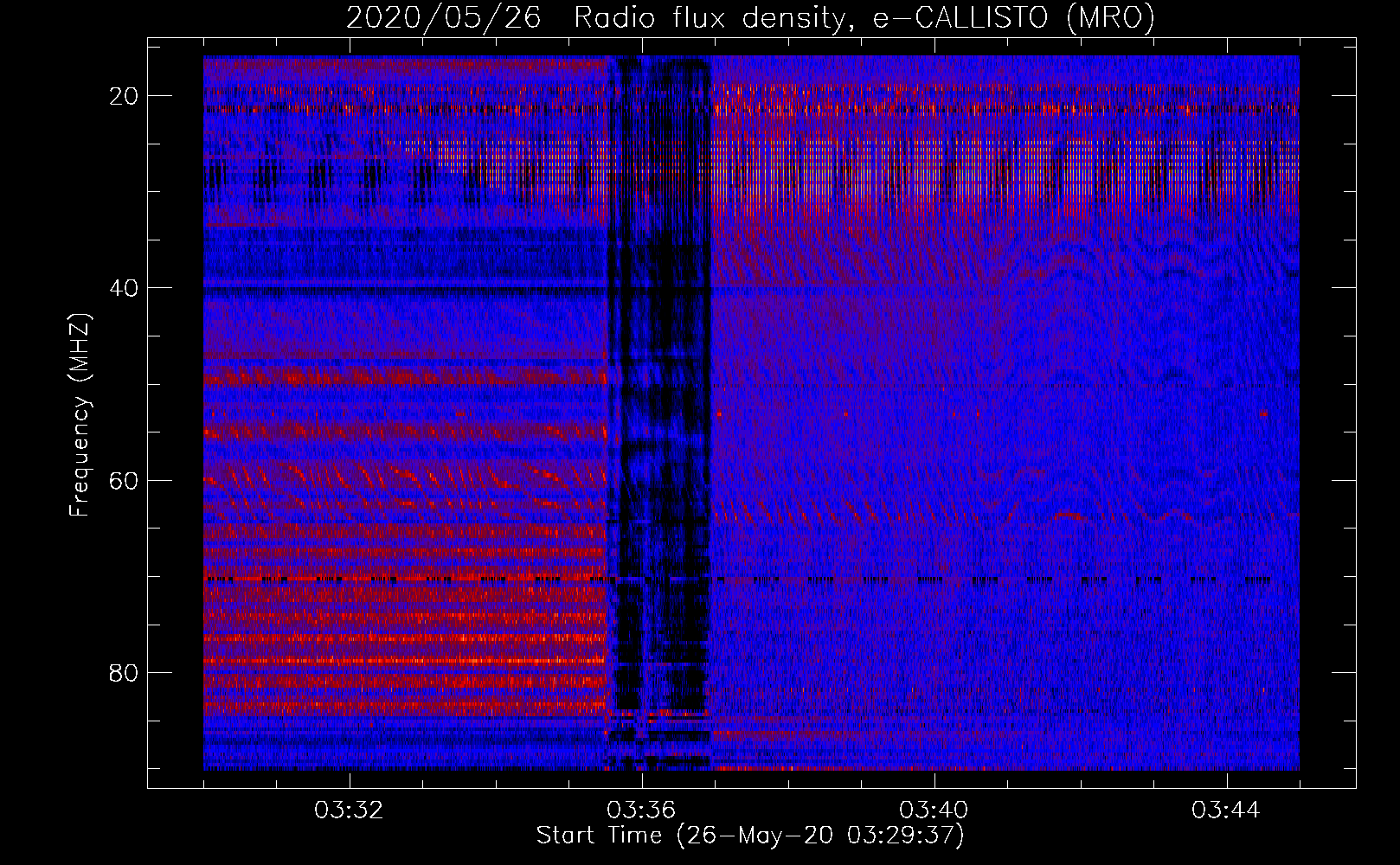The width and height of the screenshot is (1400, 865).
Task: Click the 03:32 time tick label
Action: (x=350, y=811)
